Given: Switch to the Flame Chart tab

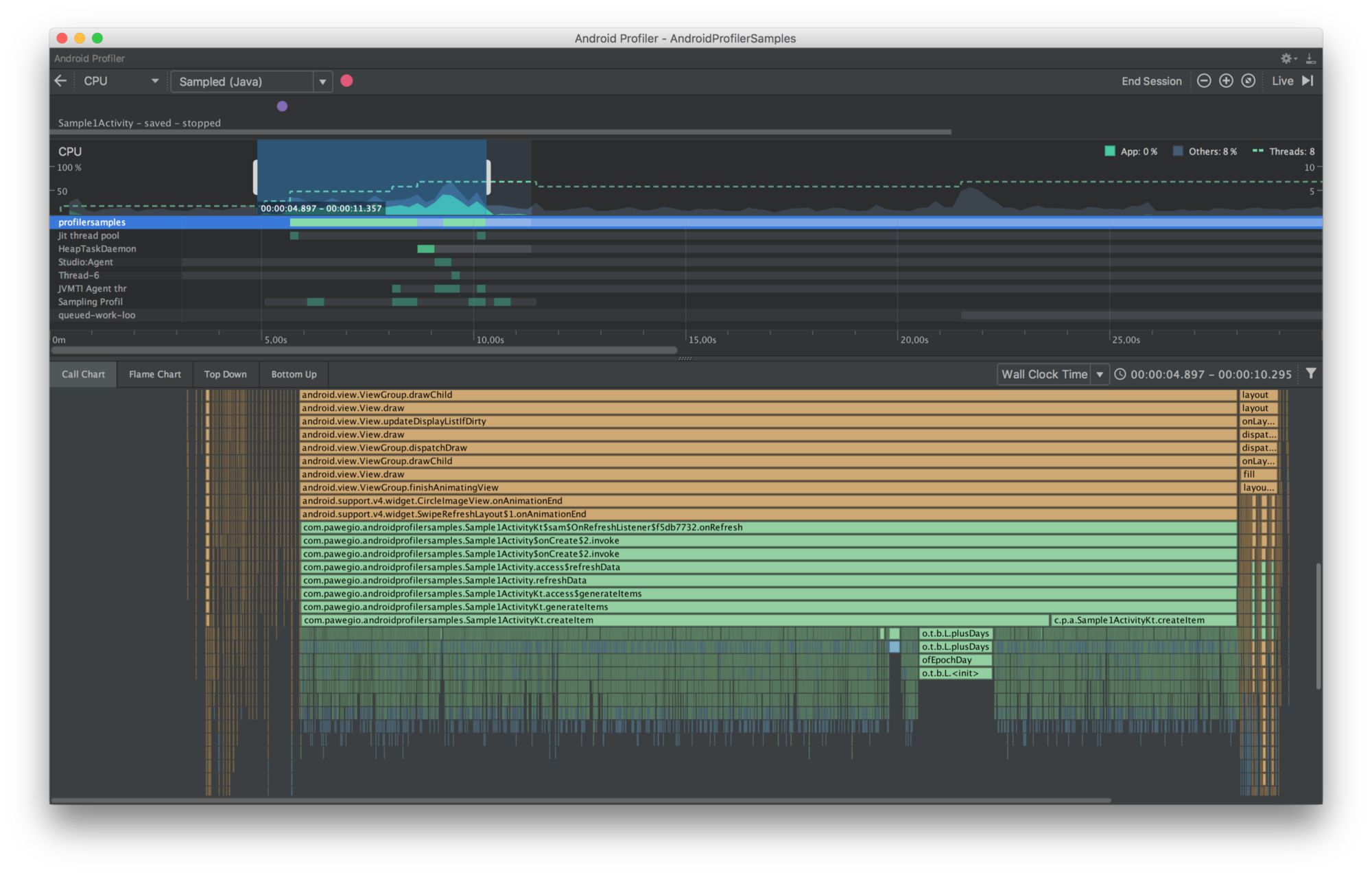Looking at the screenshot, I should click(154, 374).
